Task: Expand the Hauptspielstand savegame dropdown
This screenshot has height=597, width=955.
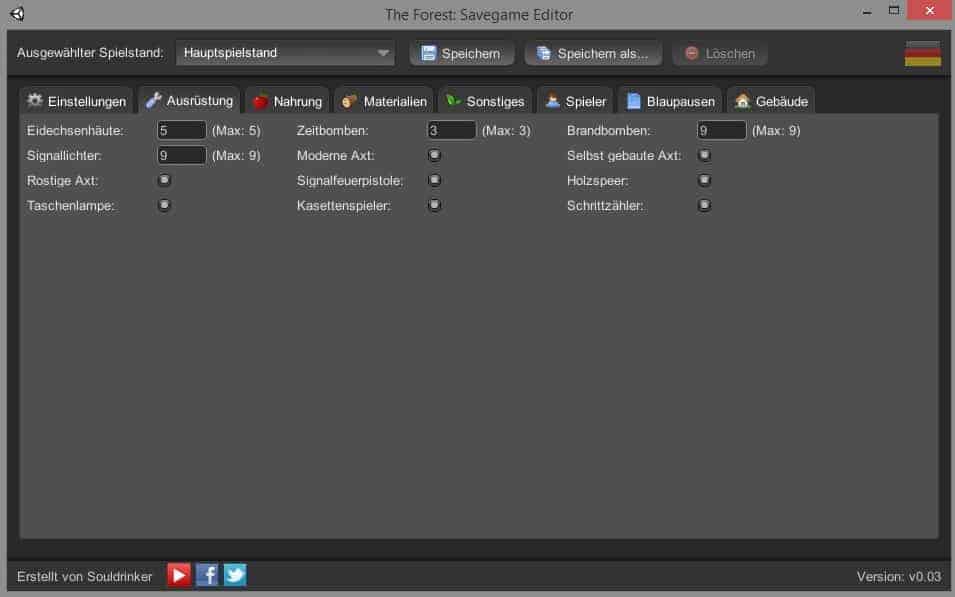Action: [x=285, y=53]
